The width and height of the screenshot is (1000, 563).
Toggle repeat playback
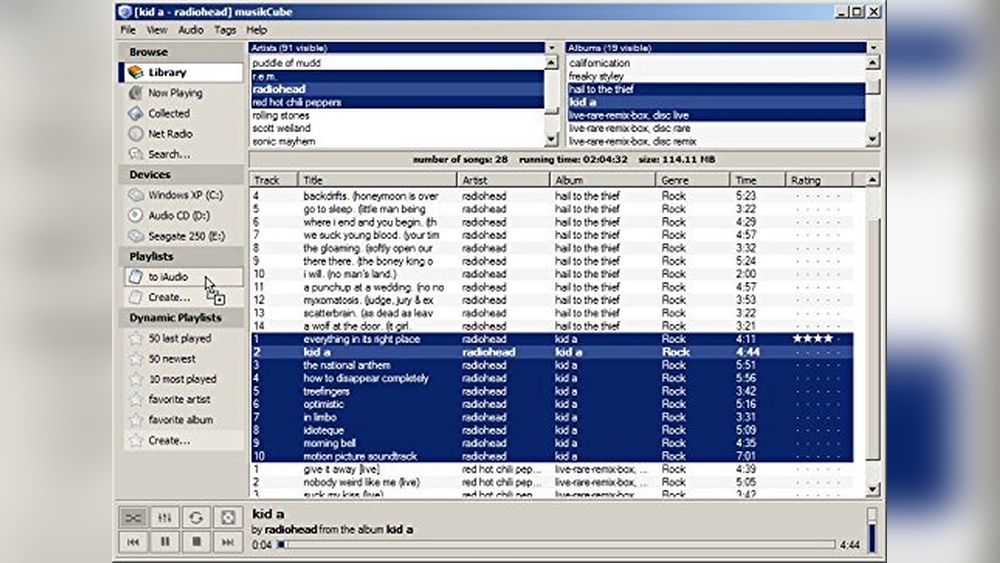[x=196, y=517]
